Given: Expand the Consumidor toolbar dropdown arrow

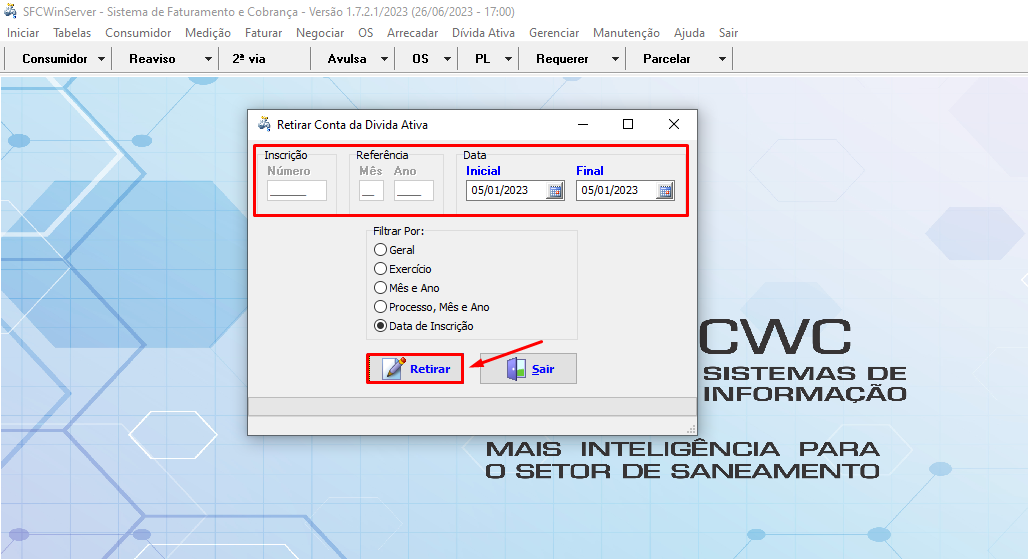Looking at the screenshot, I should (102, 59).
